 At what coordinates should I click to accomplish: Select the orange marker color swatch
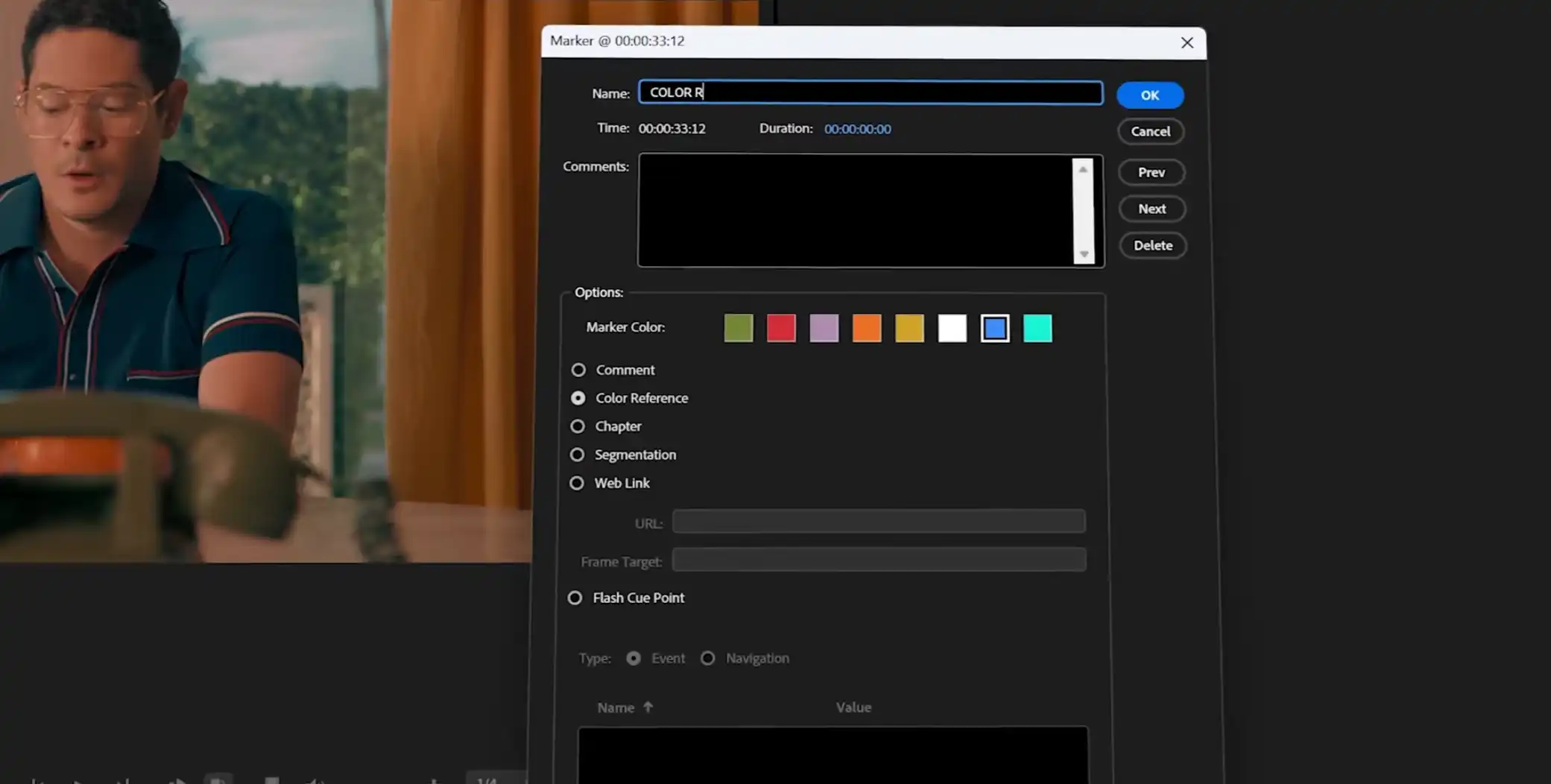coord(867,328)
